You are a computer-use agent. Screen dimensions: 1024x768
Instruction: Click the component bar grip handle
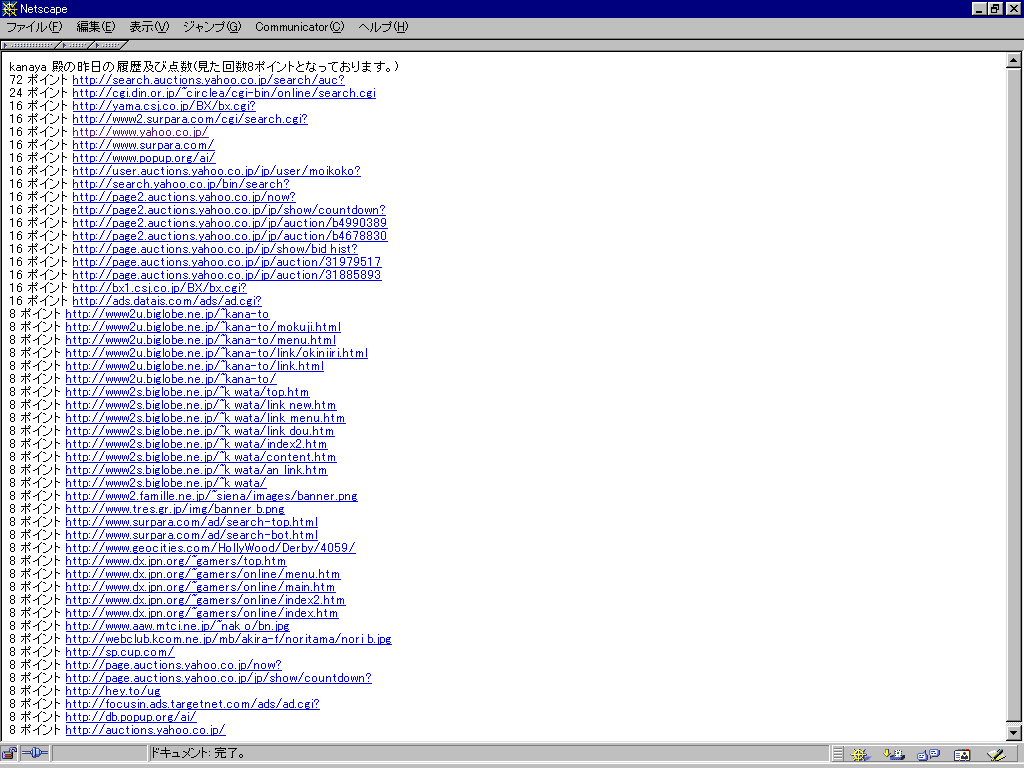[838, 754]
